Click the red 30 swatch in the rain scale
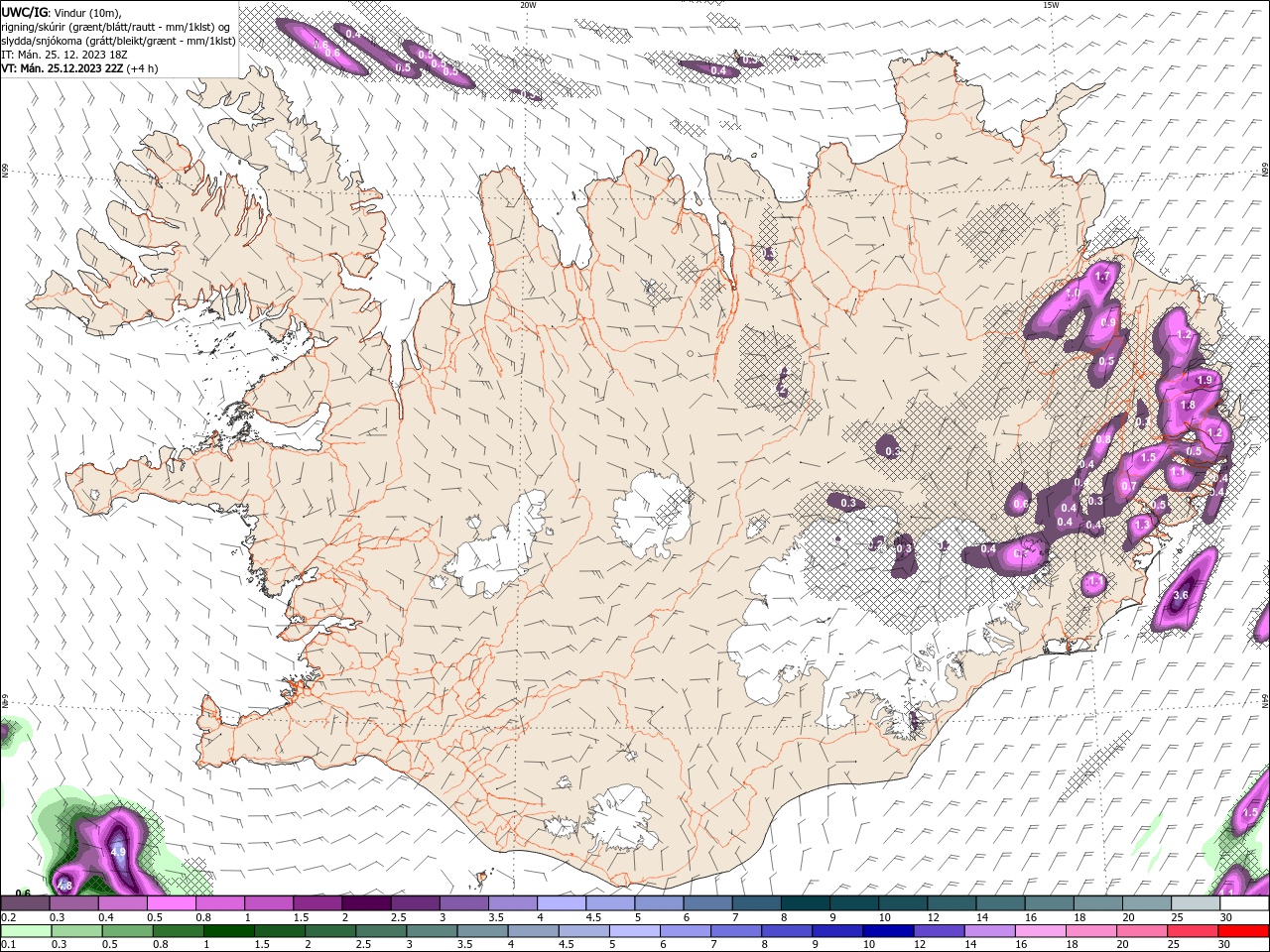Screen dimensions: 1270x952 pos(1244,931)
